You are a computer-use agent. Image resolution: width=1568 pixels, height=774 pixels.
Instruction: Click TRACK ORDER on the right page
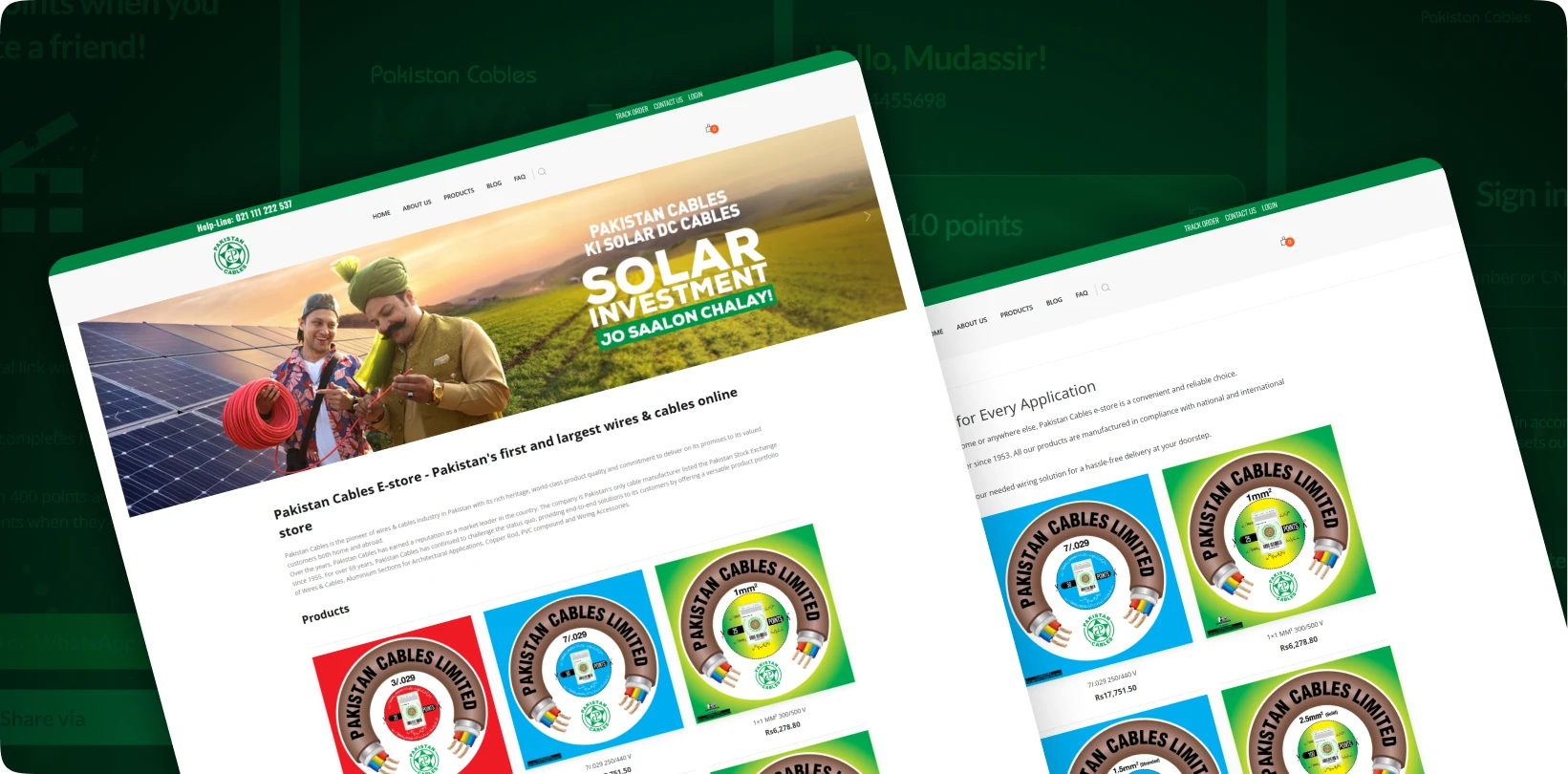point(1202,225)
